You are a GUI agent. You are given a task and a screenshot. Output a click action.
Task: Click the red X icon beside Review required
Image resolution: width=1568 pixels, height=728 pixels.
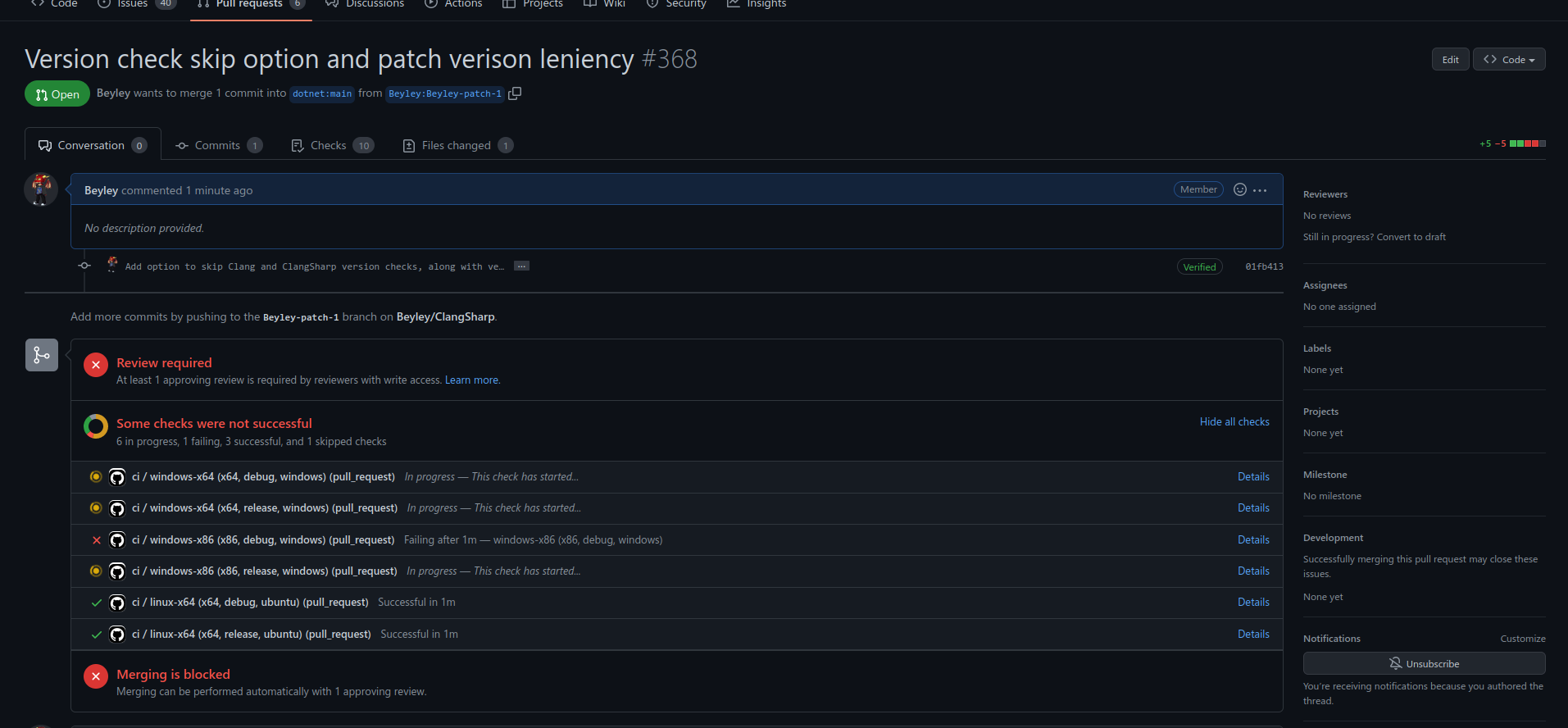coord(96,365)
